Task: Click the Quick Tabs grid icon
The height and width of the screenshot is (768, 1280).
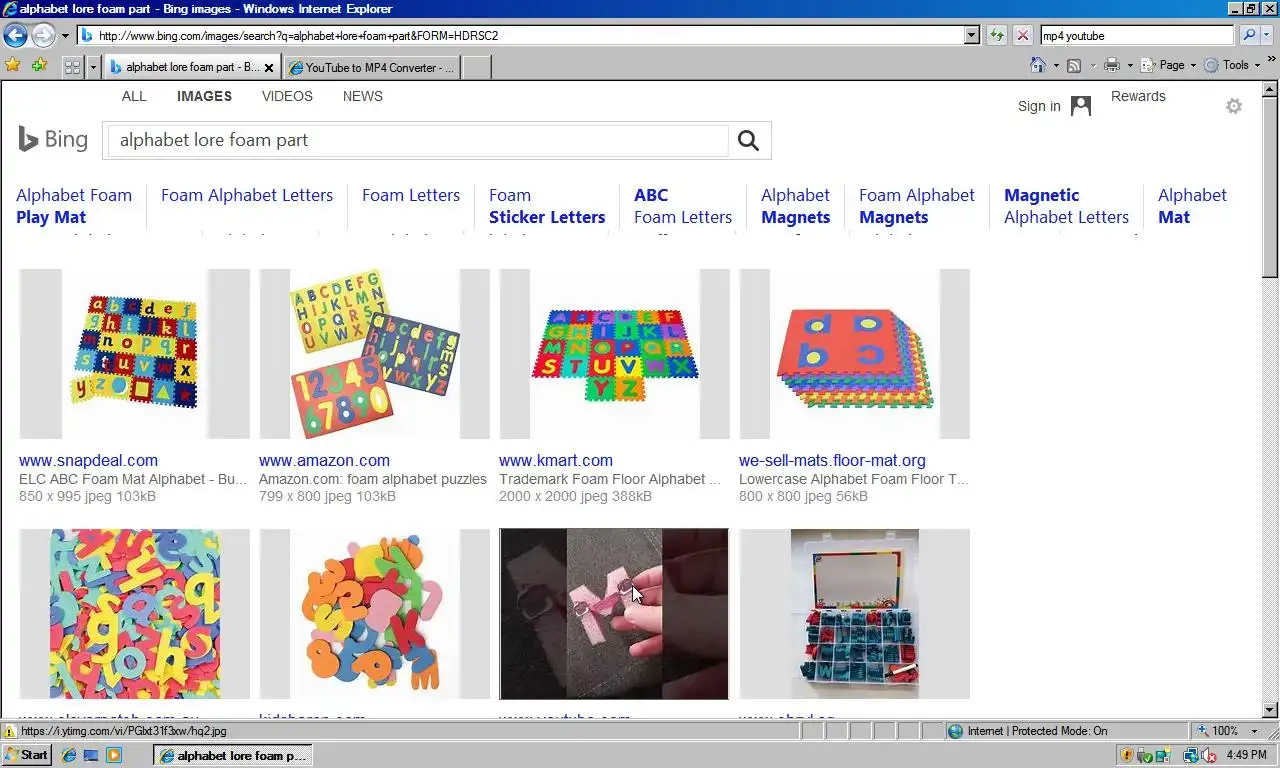Action: (x=72, y=67)
